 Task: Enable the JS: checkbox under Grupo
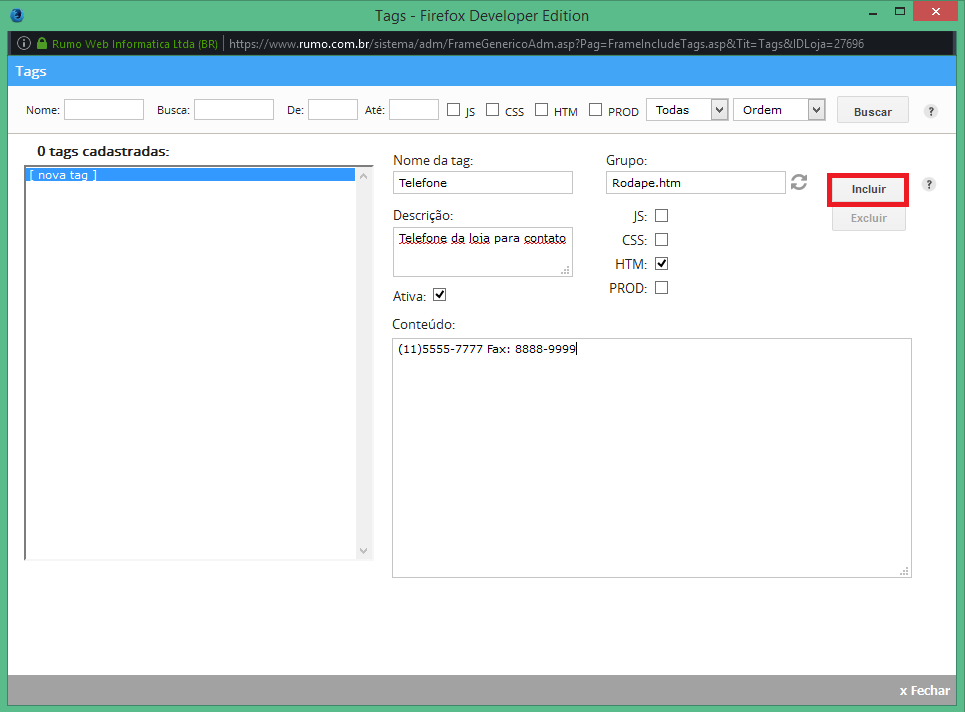662,215
